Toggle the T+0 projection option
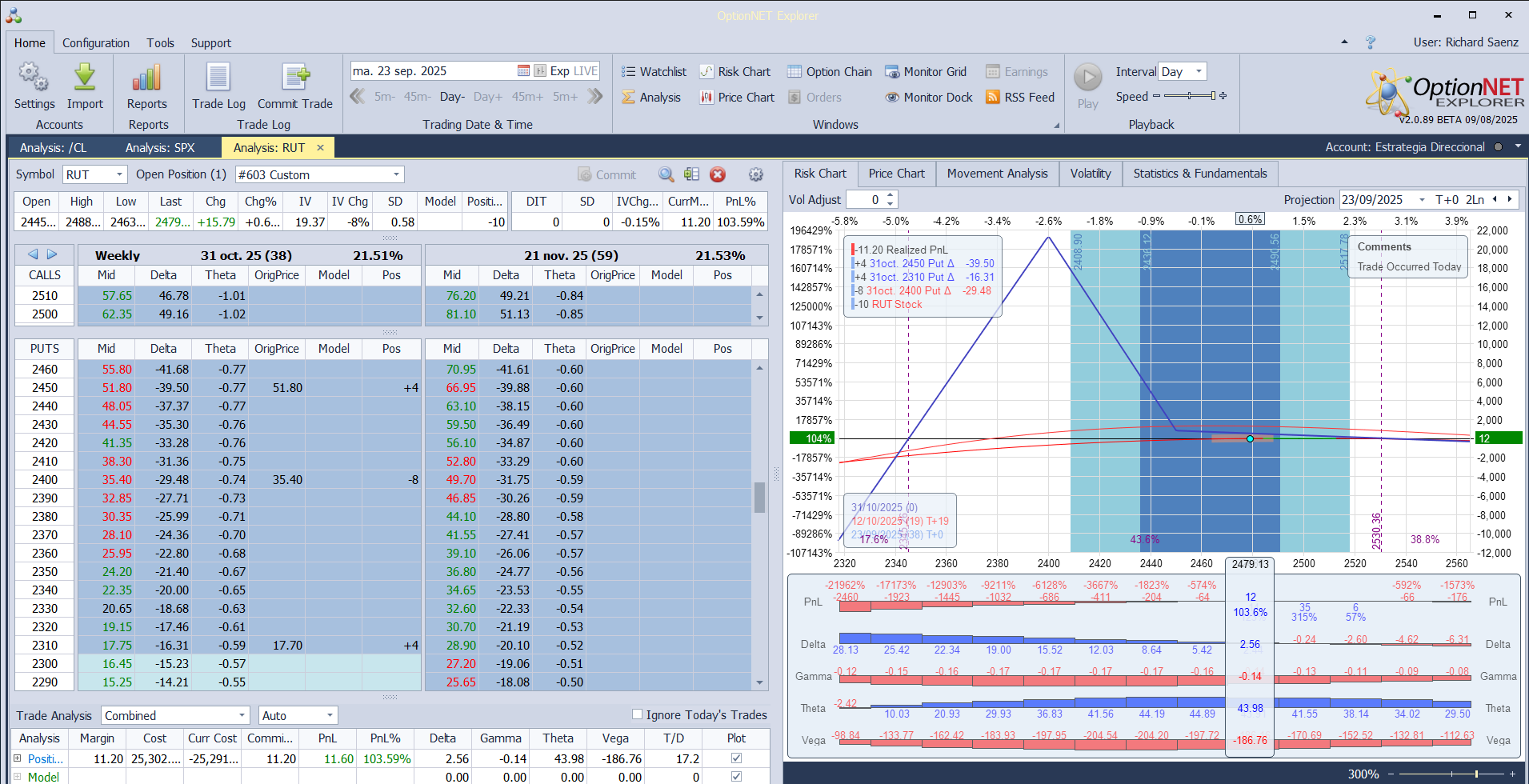Screen dimensions: 1529x784 coord(1447,199)
